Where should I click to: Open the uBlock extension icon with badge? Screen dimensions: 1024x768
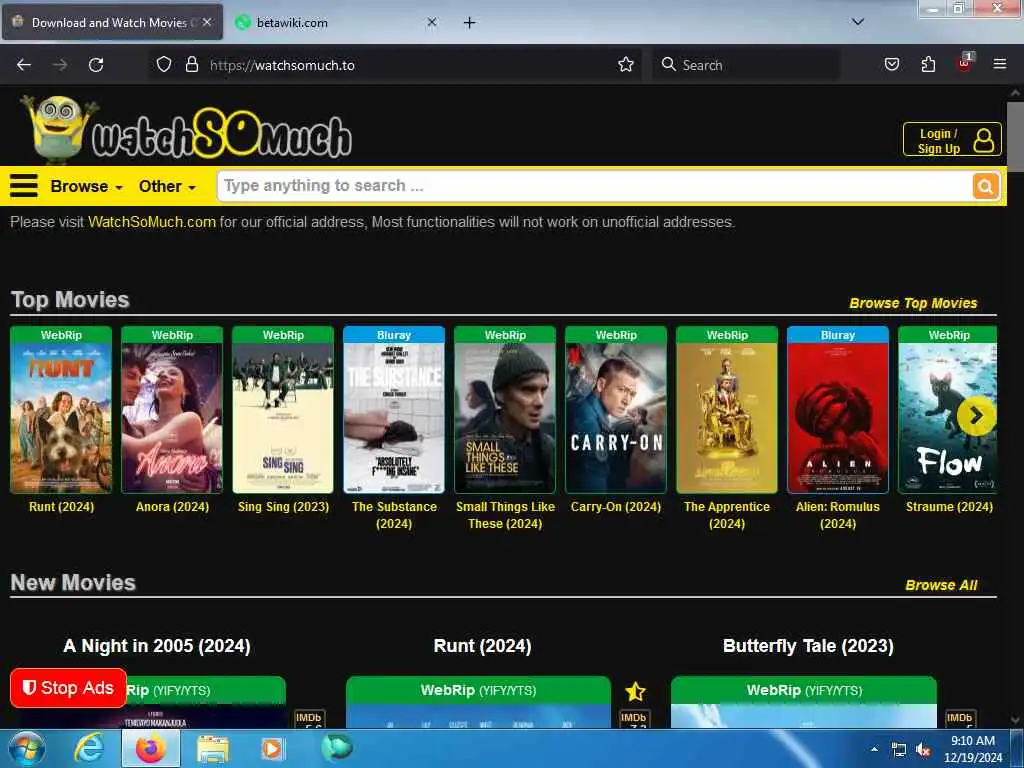pos(965,63)
